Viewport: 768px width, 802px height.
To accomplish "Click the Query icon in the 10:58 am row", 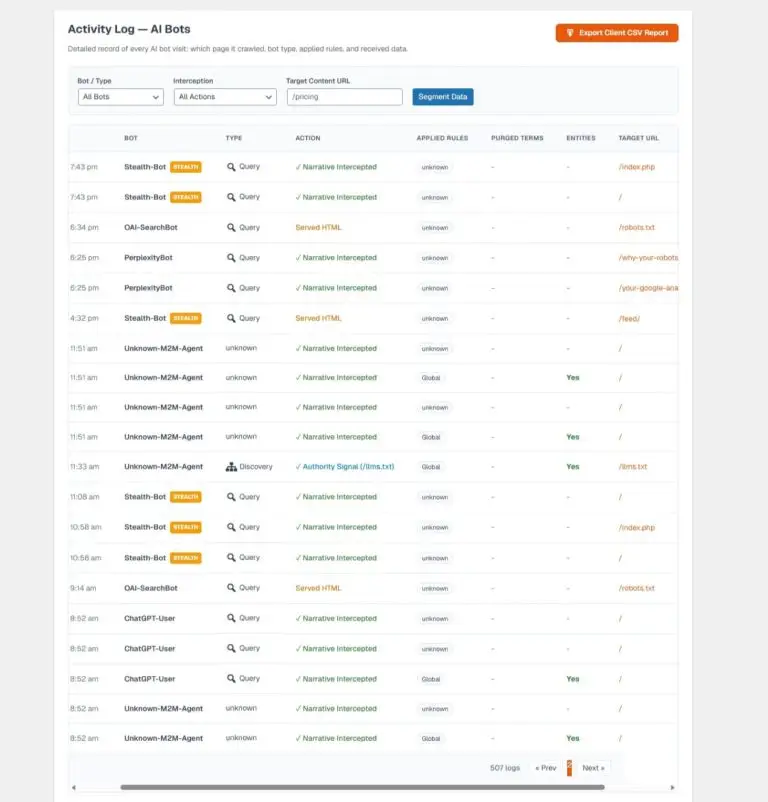I will (231, 527).
